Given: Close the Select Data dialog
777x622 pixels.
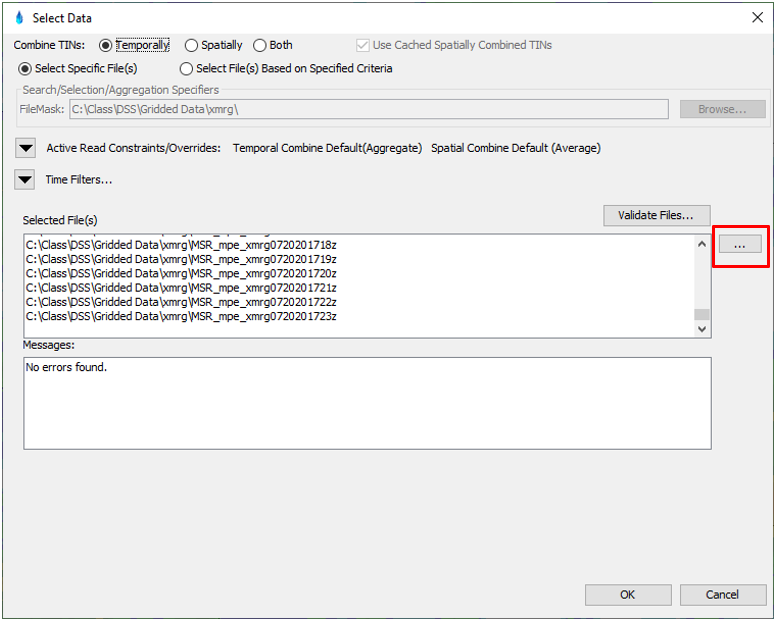Looking at the screenshot, I should pyautogui.click(x=757, y=18).
